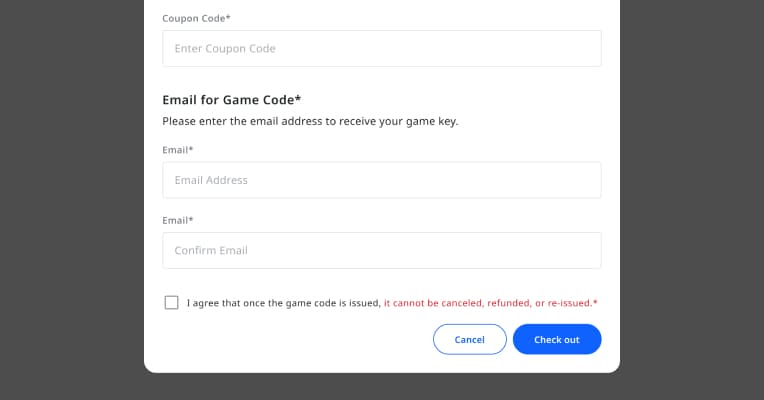
Task: Click the Coupon Code* field label
Action: point(196,19)
